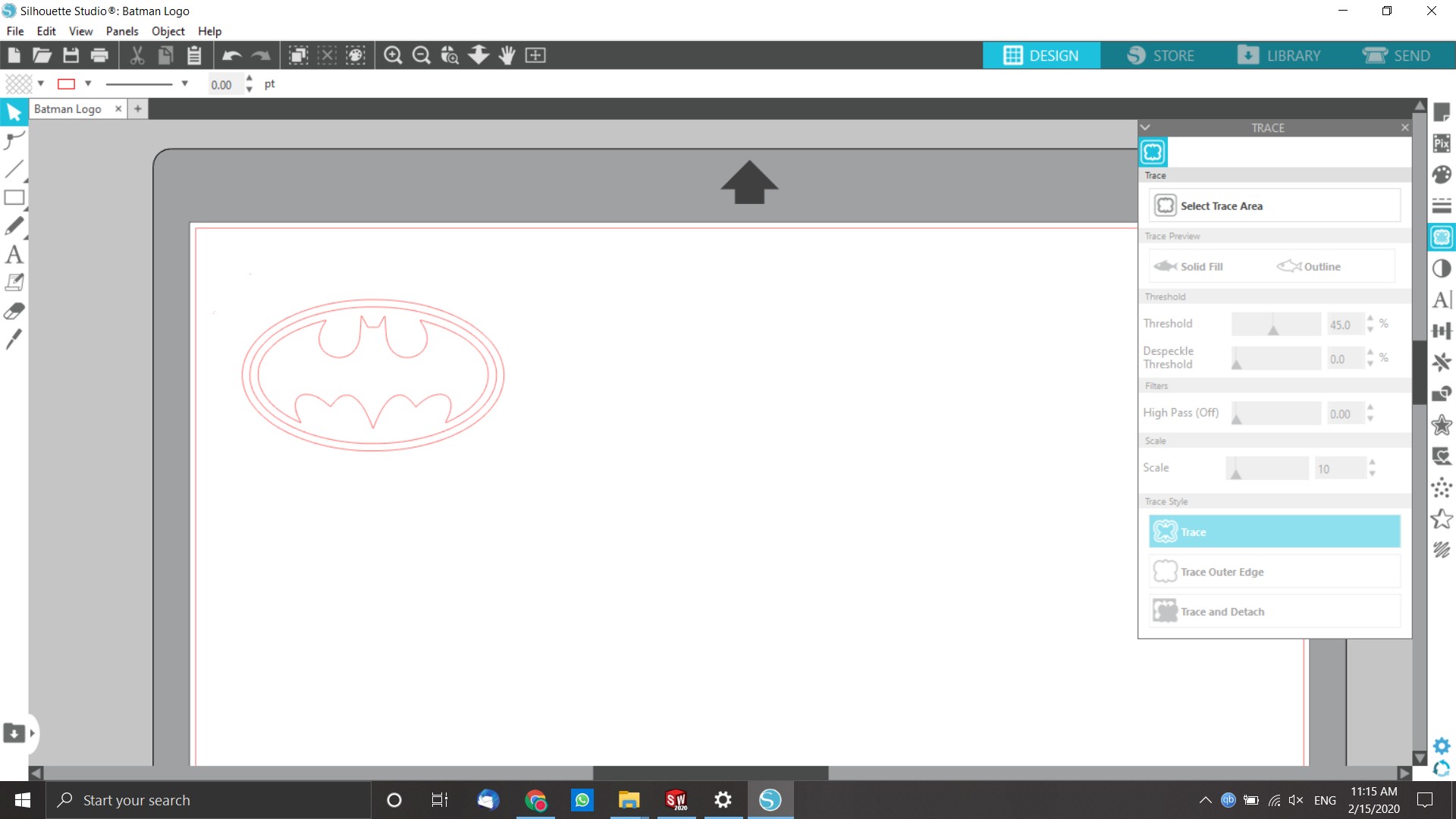Select the Eraser tool

14,312
